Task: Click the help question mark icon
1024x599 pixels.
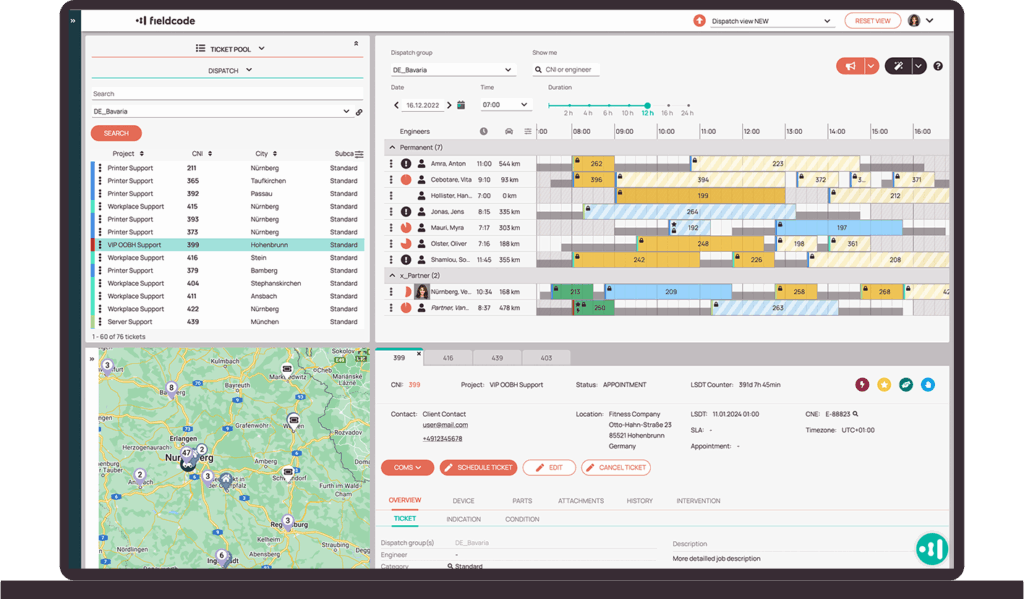Action: (938, 66)
